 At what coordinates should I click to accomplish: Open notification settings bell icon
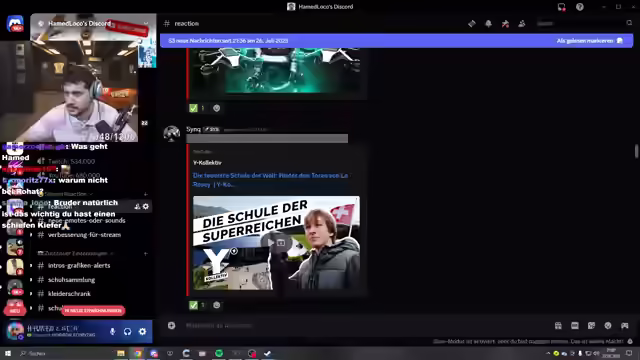488,24
